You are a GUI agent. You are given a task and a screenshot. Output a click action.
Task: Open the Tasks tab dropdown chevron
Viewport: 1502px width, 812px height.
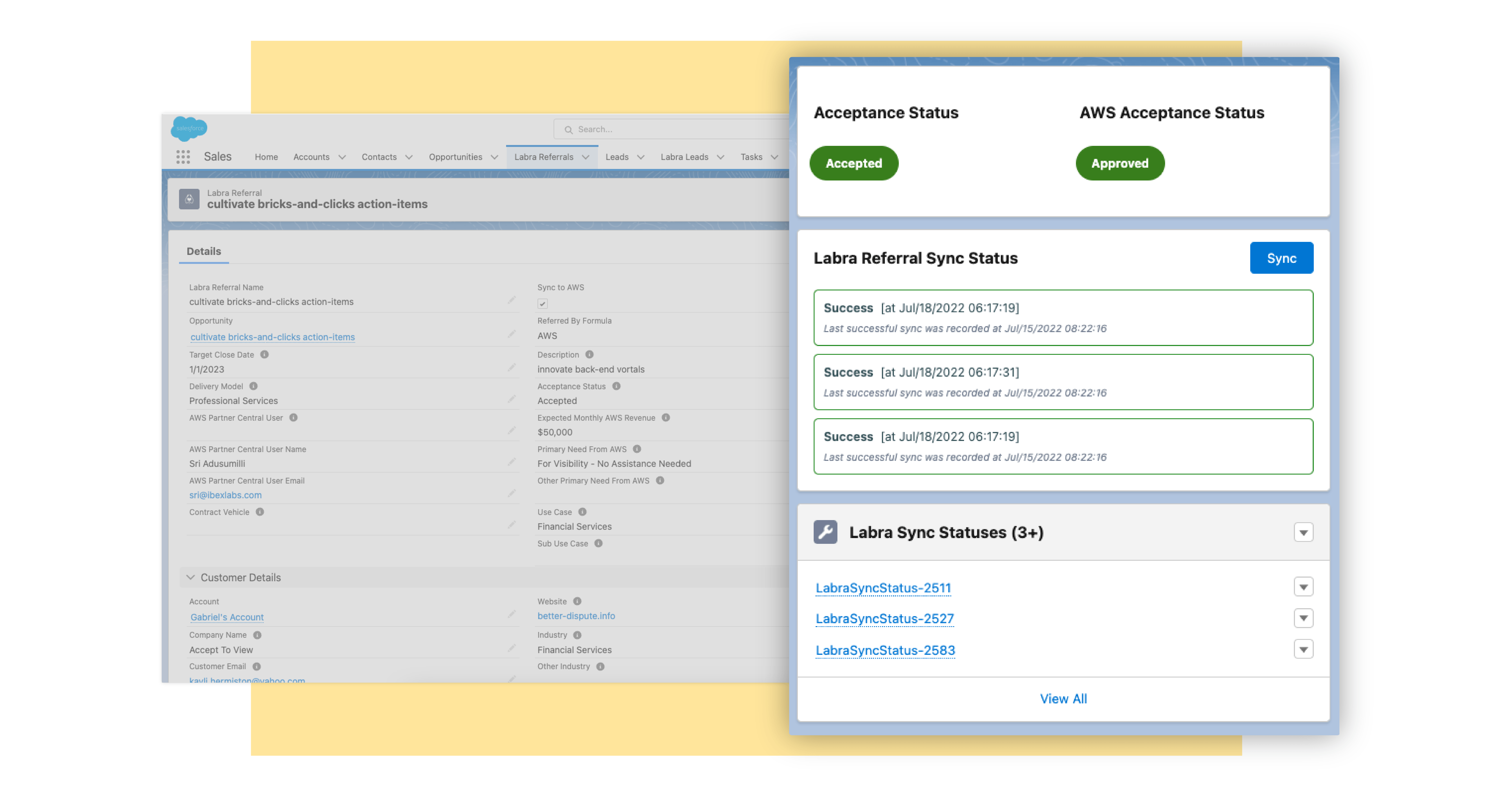[x=774, y=157]
